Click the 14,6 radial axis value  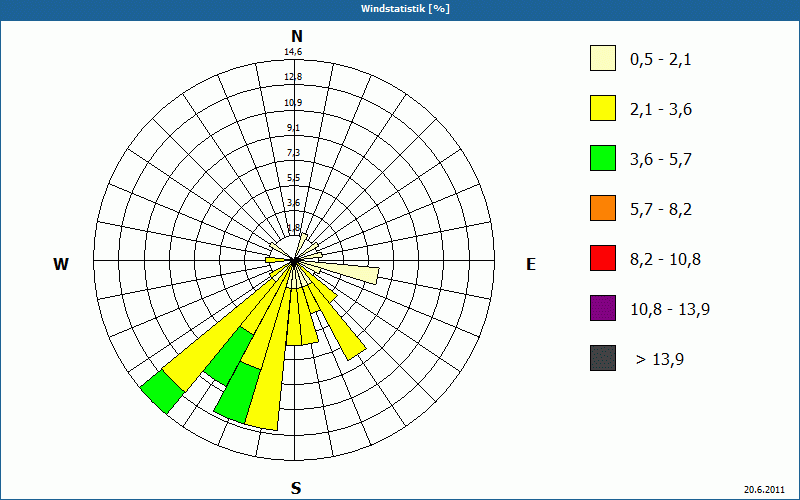coord(293,52)
